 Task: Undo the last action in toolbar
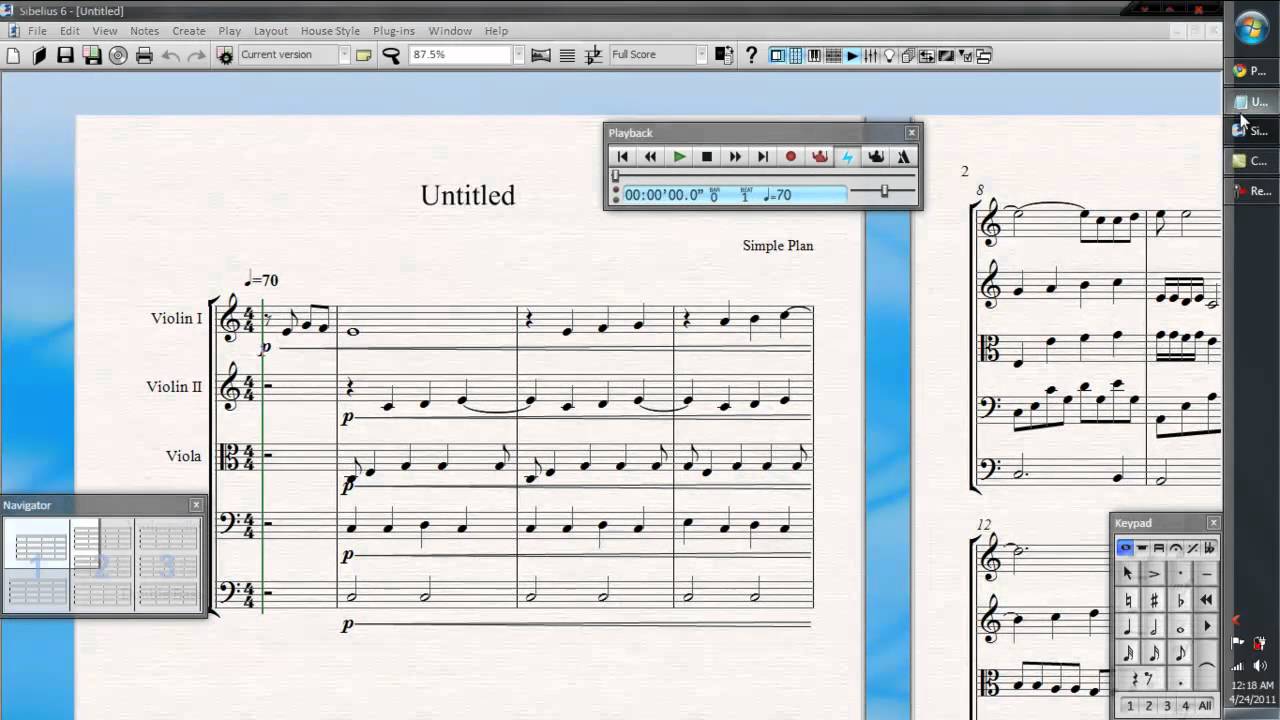tap(171, 55)
